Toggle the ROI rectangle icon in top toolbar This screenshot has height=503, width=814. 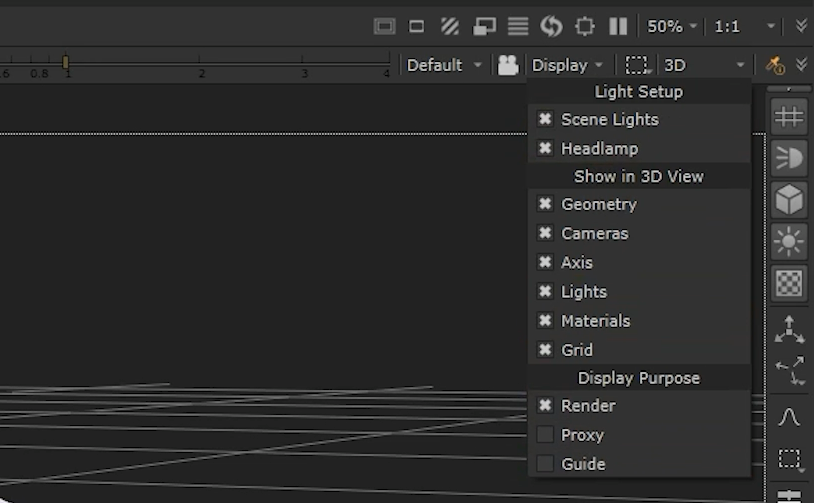pyautogui.click(x=416, y=26)
